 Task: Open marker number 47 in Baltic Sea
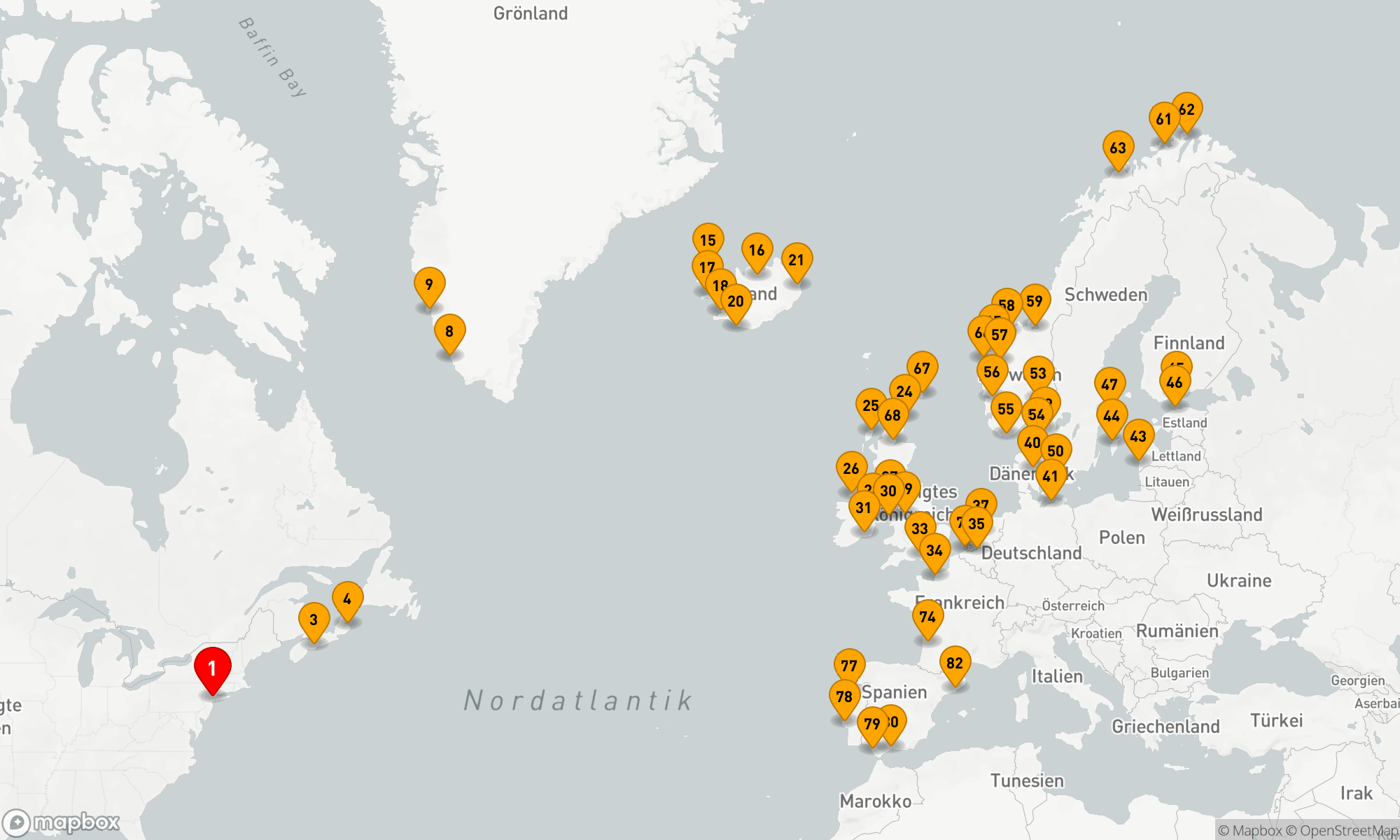pyautogui.click(x=1109, y=385)
